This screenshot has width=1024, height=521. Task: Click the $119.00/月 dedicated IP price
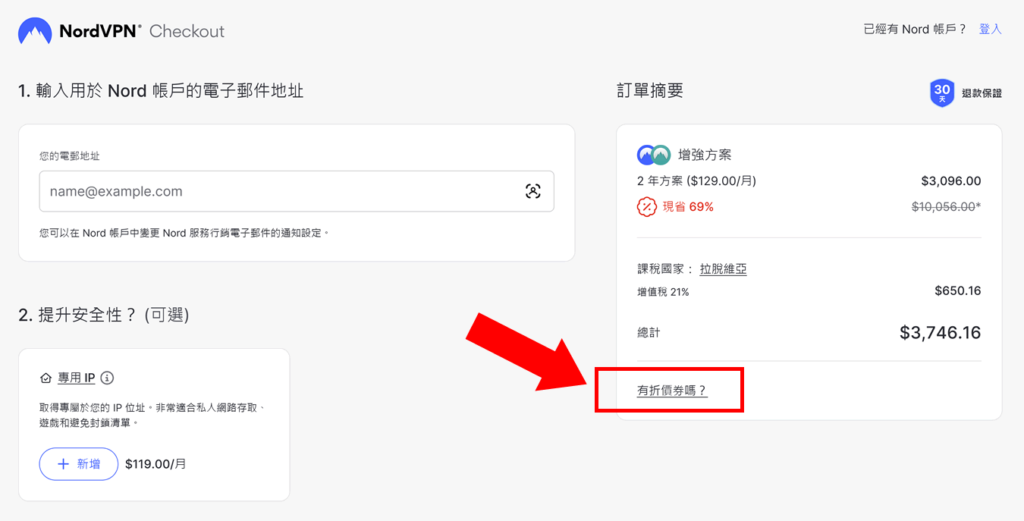tap(155, 464)
